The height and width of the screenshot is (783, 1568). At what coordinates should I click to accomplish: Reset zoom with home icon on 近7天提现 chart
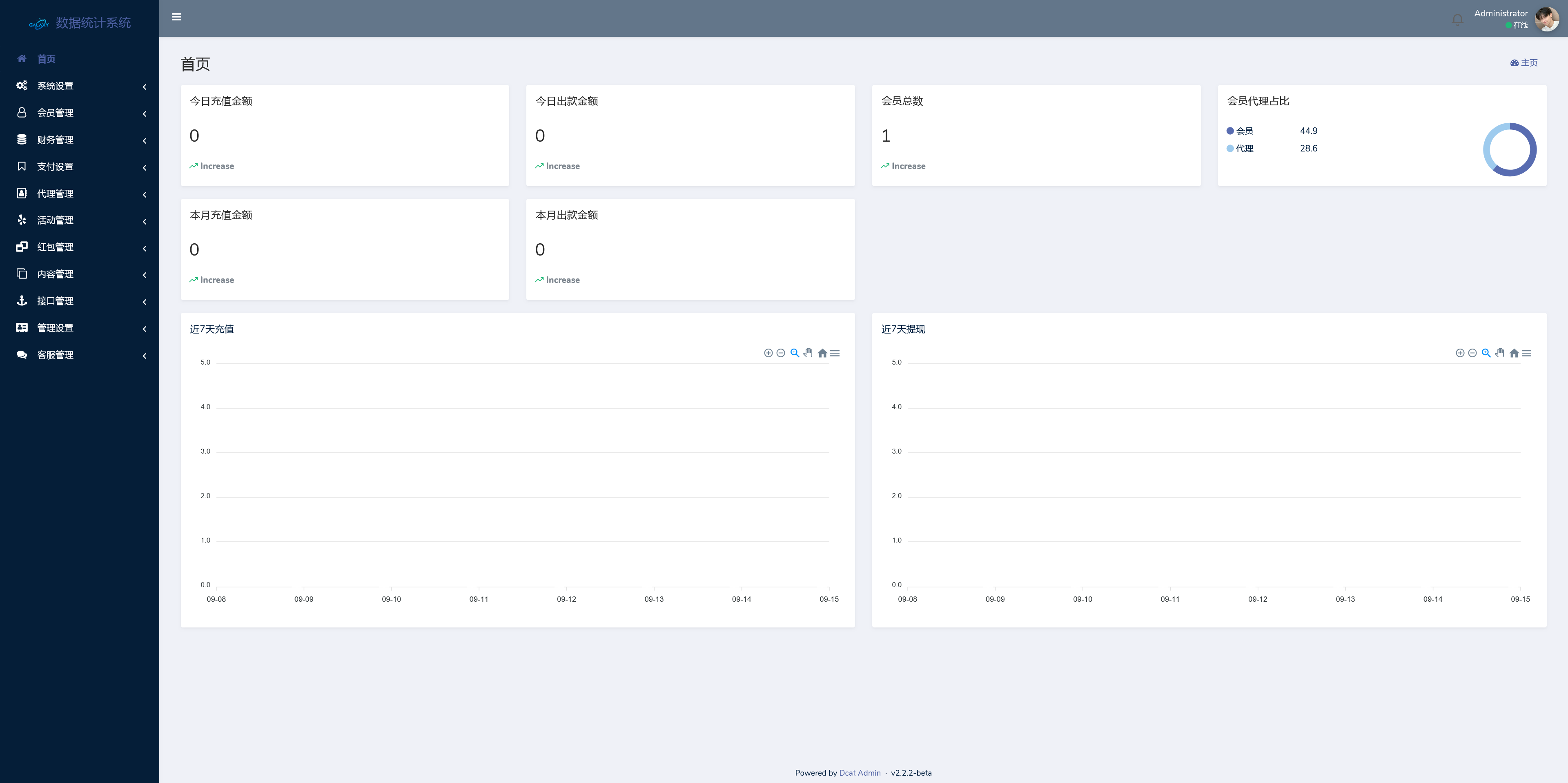(1514, 353)
